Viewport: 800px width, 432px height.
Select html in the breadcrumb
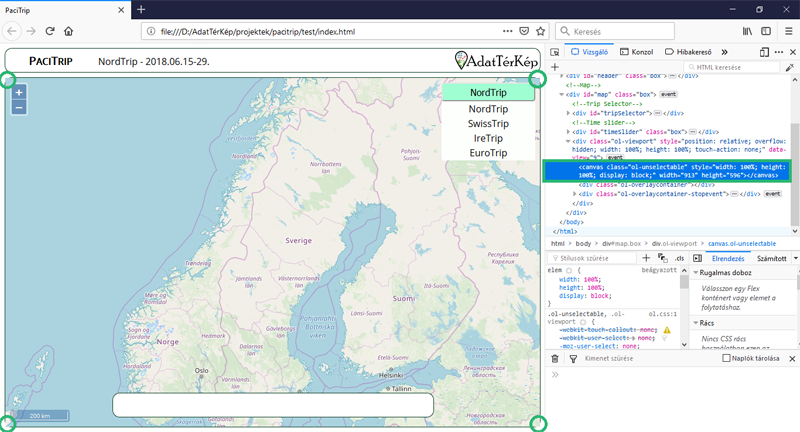(558, 244)
